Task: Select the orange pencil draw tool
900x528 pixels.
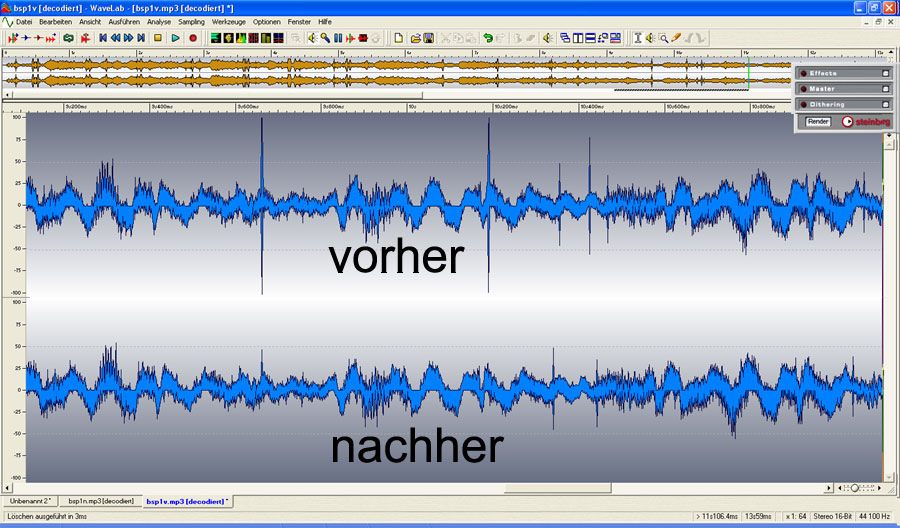Action: click(676, 38)
